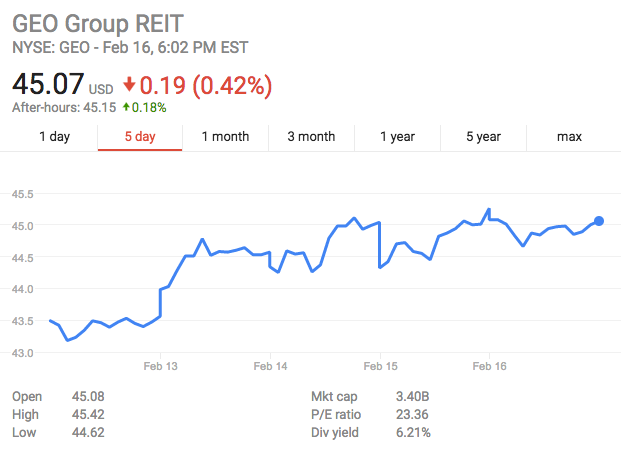Click the Mkt cap value 3.40B

click(413, 396)
